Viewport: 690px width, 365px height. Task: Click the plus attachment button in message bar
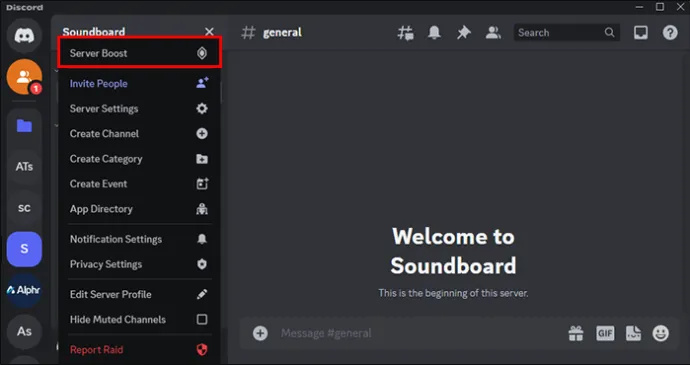(x=260, y=333)
